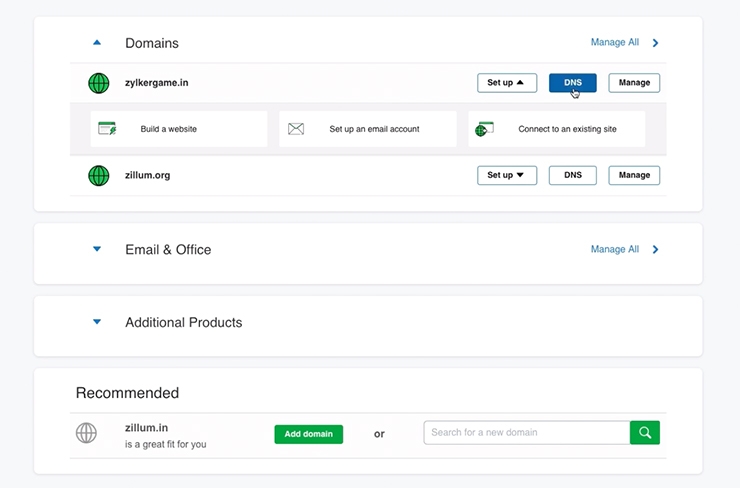Image resolution: width=740 pixels, height=488 pixels.
Task: Collapse the Domains section
Action: [97, 43]
